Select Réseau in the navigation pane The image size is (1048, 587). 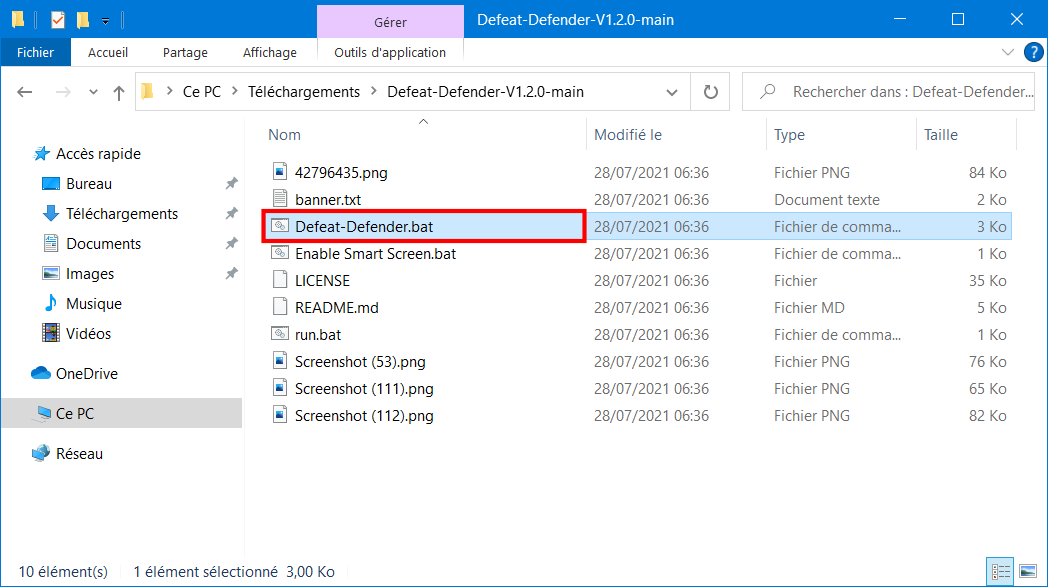point(79,454)
